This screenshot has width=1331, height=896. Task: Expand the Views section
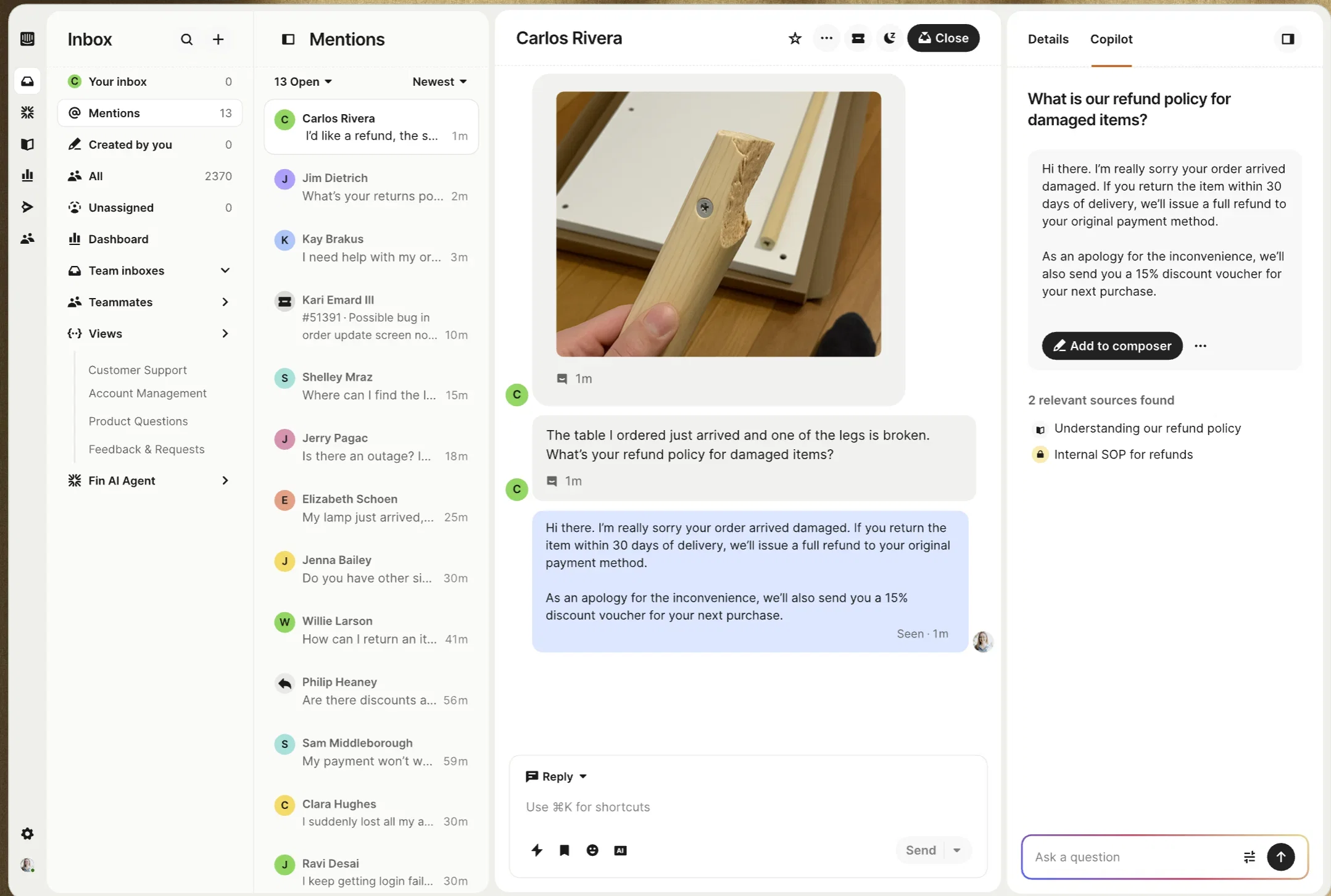click(225, 333)
